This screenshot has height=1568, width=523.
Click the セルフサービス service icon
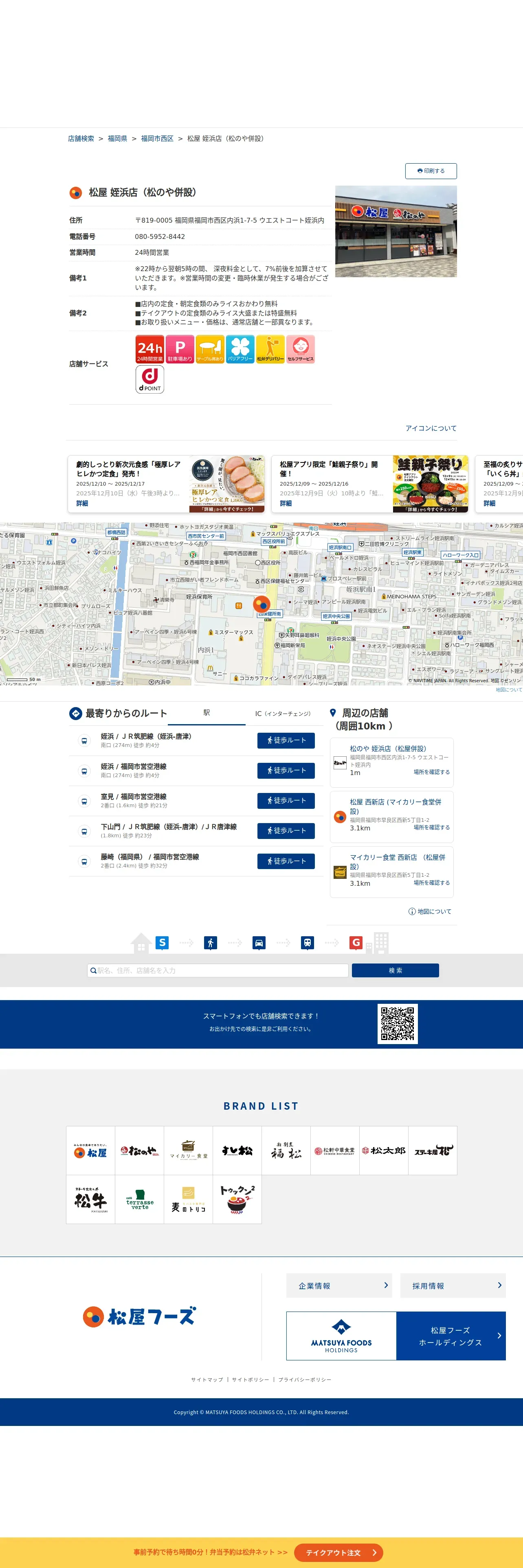(300, 349)
